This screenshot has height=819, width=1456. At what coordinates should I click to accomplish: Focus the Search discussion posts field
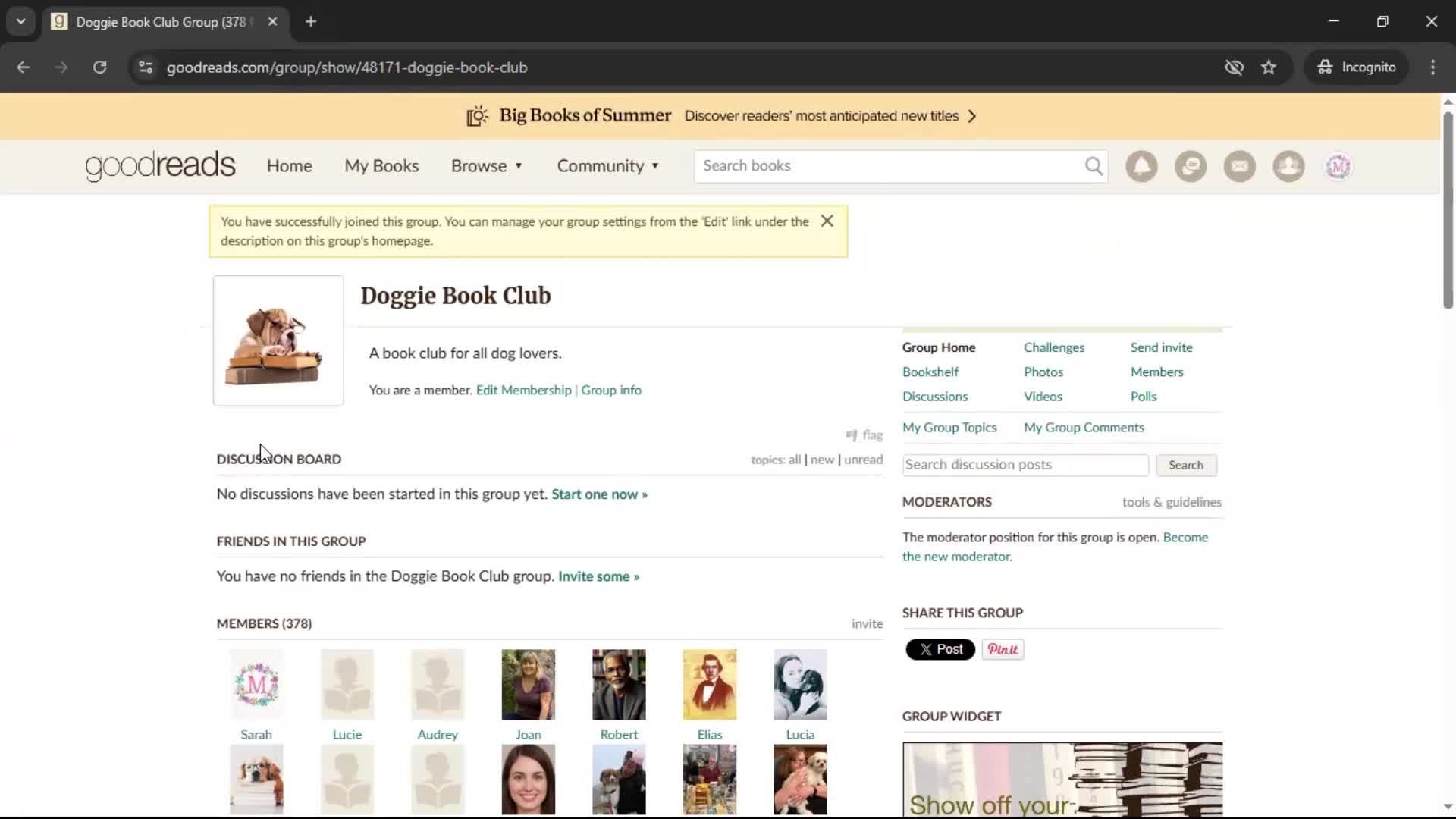click(1025, 465)
